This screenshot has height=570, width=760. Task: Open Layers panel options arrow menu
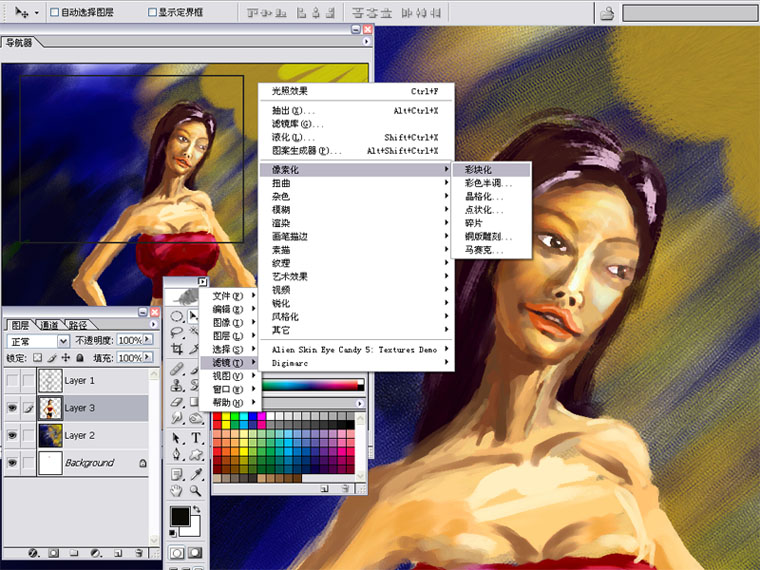point(153,324)
